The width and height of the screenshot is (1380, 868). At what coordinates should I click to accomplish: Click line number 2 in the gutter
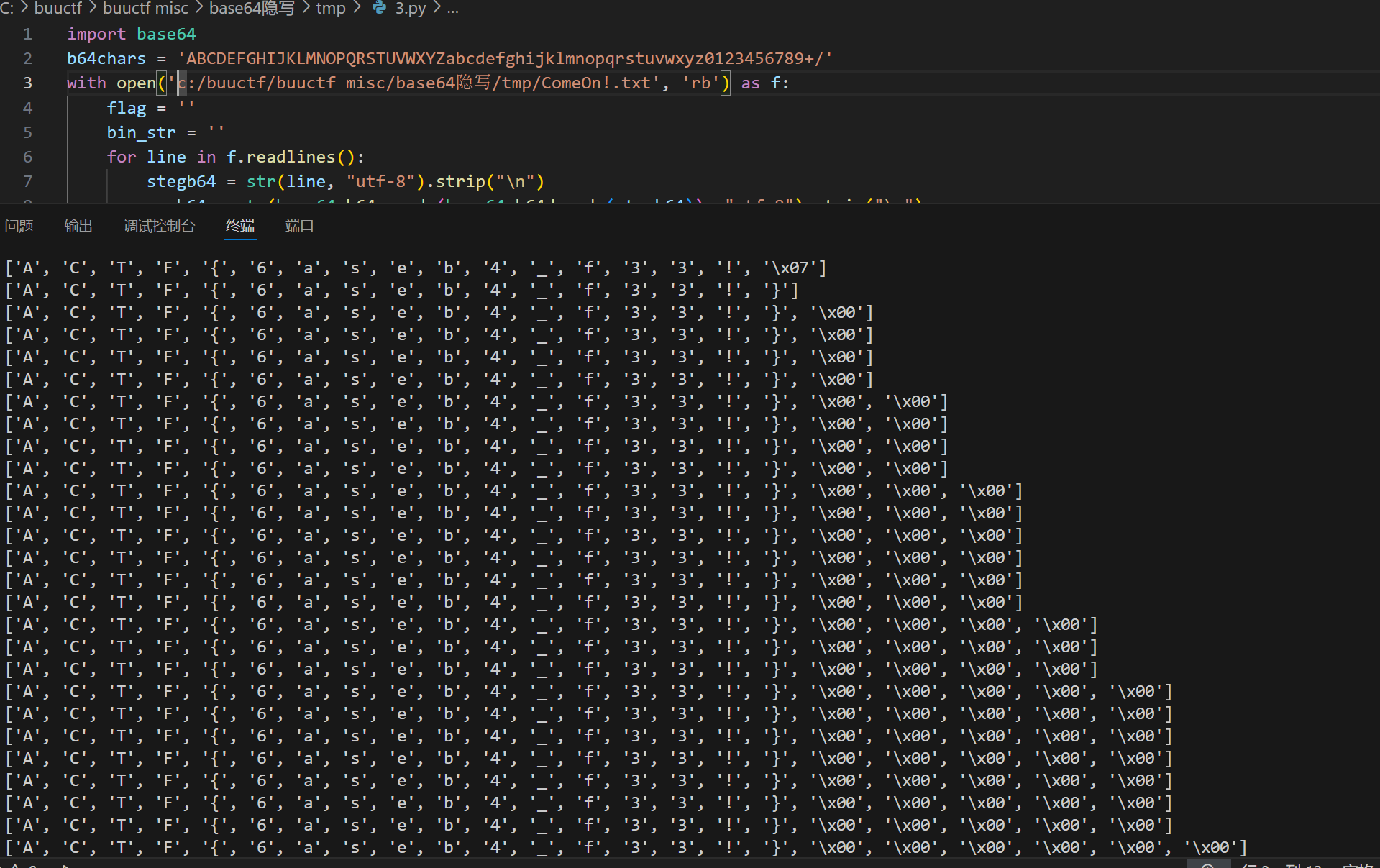(27, 58)
